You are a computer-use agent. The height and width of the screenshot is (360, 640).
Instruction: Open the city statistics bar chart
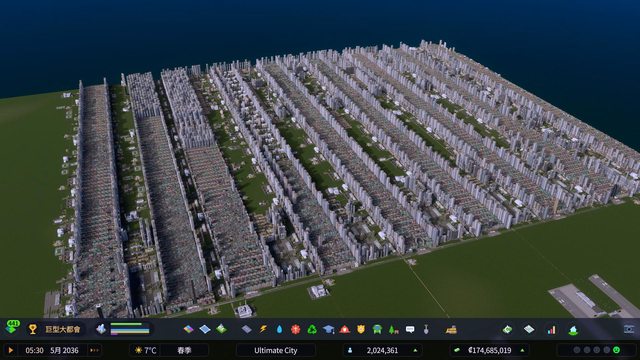click(551, 329)
